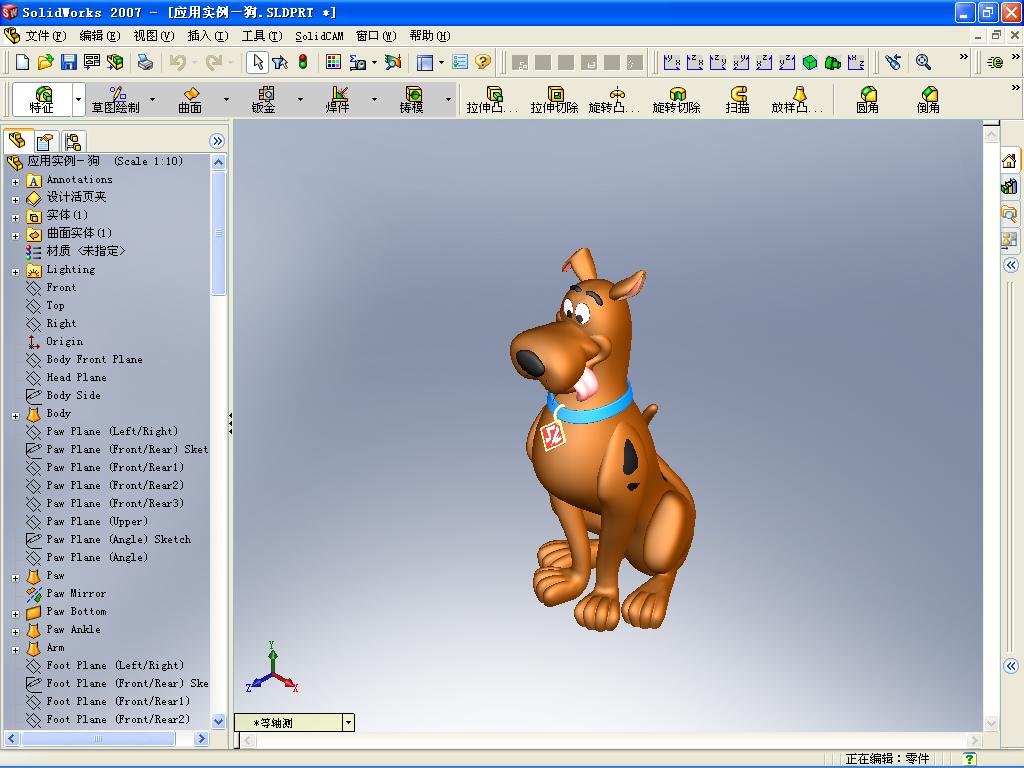Open the 视图(V) menu
This screenshot has width=1024, height=768.
[153, 36]
